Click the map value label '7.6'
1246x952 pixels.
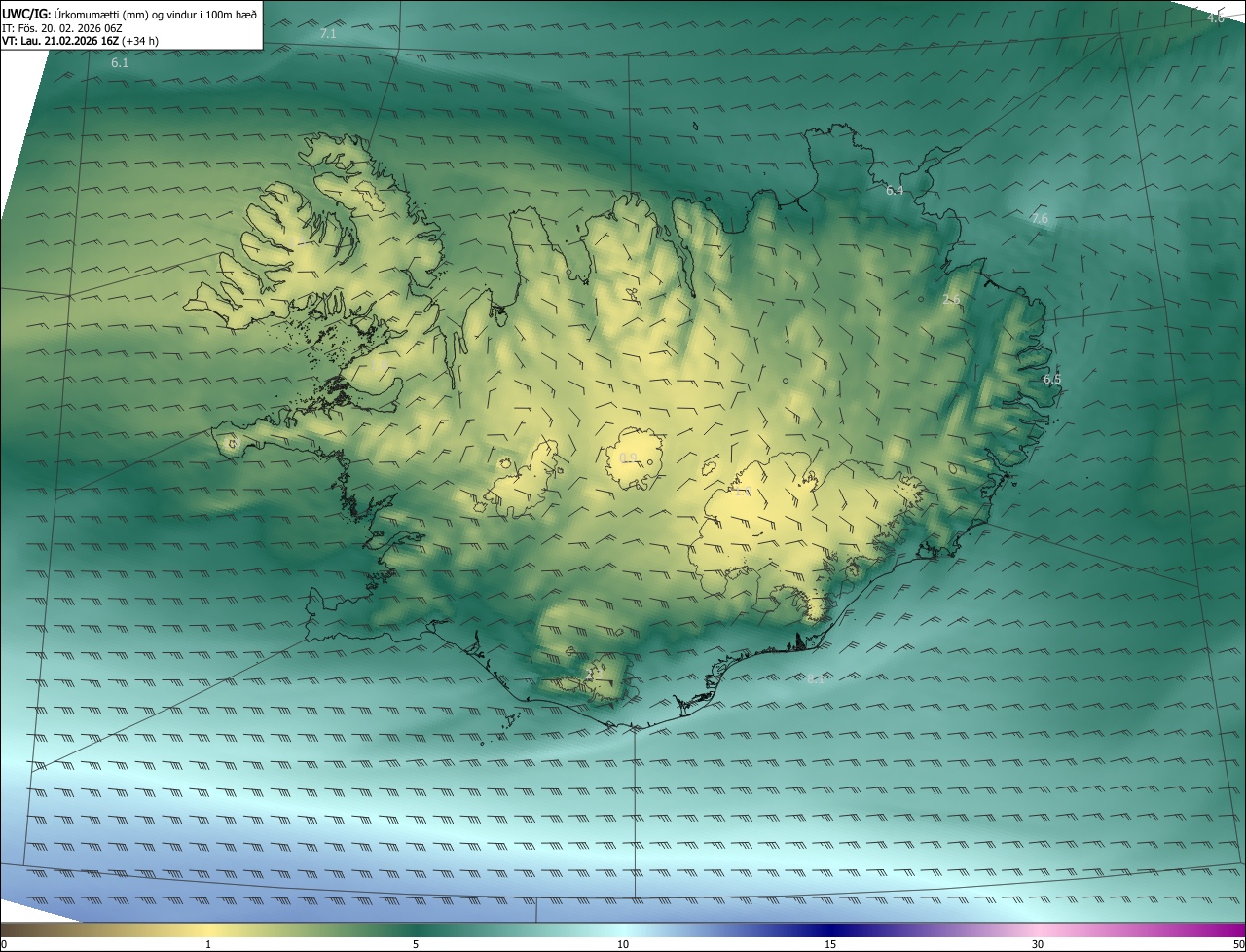1040,219
